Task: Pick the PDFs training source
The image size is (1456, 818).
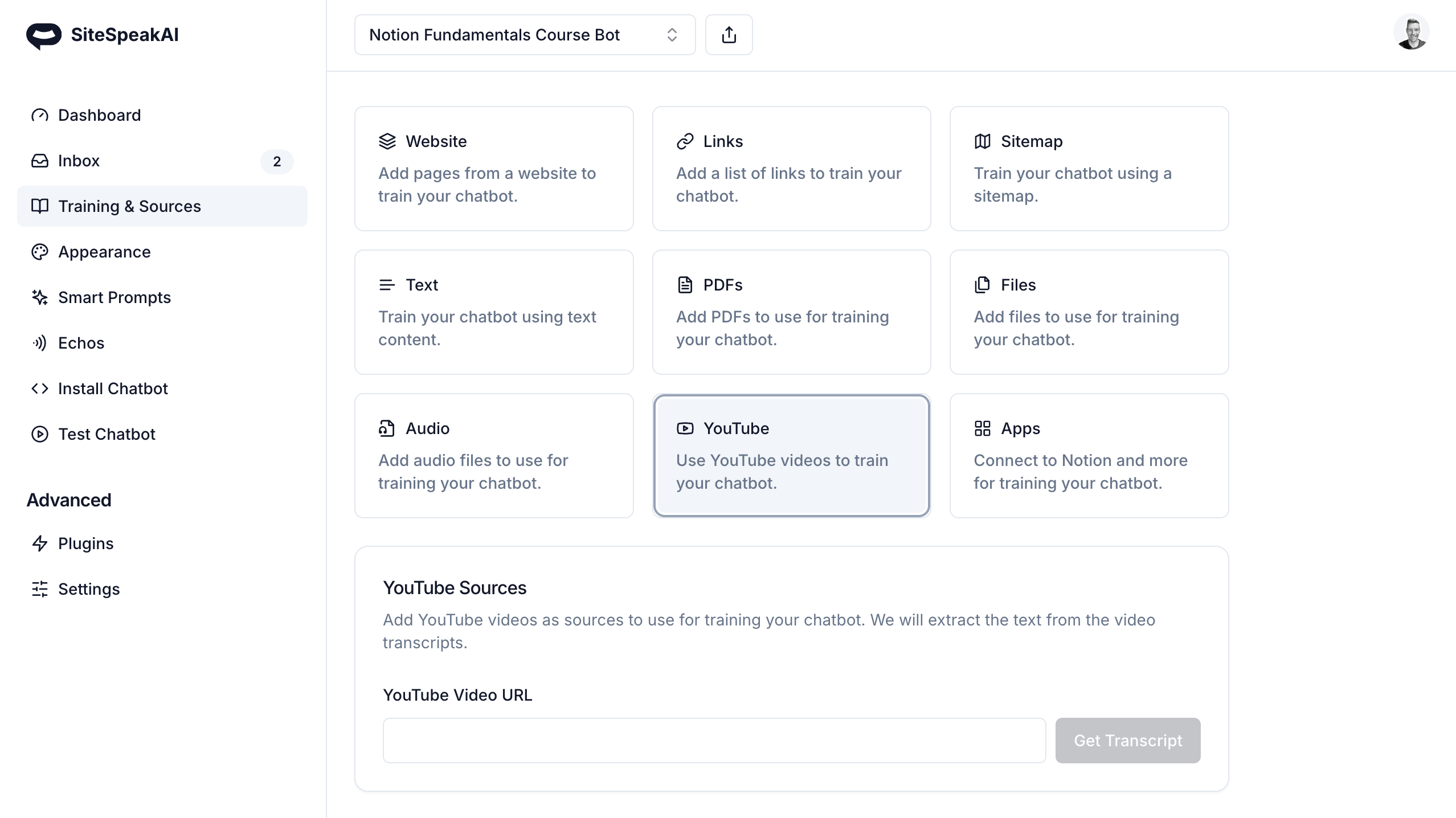Action: [791, 312]
